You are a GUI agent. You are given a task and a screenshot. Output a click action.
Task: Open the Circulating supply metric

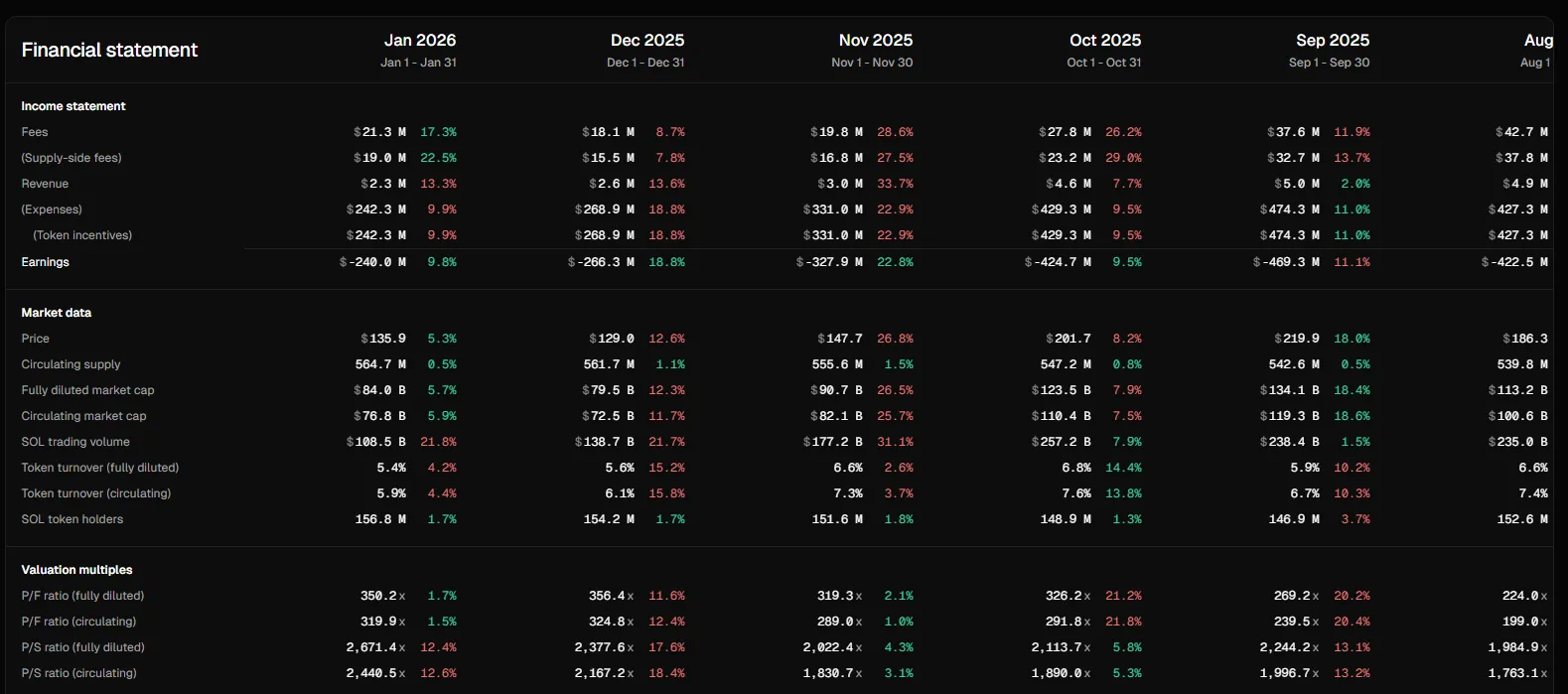coord(71,364)
